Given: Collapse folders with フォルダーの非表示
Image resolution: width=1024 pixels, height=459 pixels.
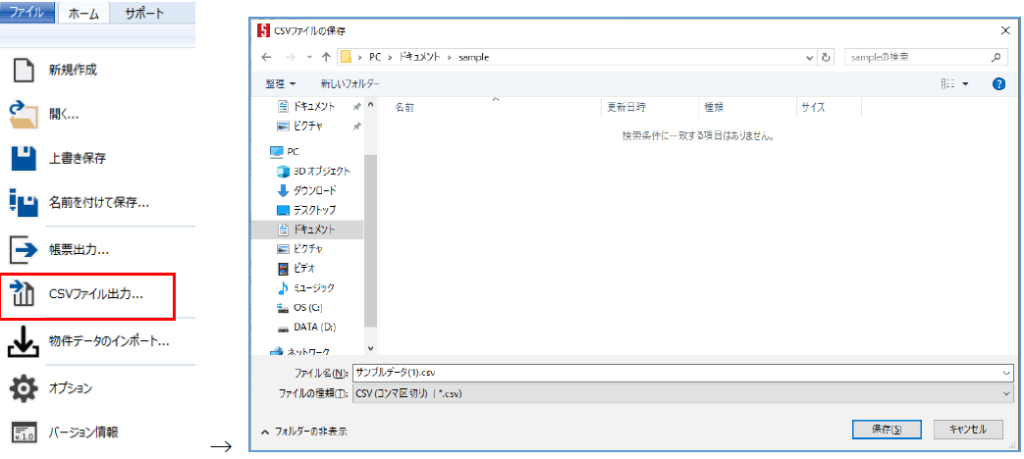Looking at the screenshot, I should pyautogui.click(x=304, y=431).
